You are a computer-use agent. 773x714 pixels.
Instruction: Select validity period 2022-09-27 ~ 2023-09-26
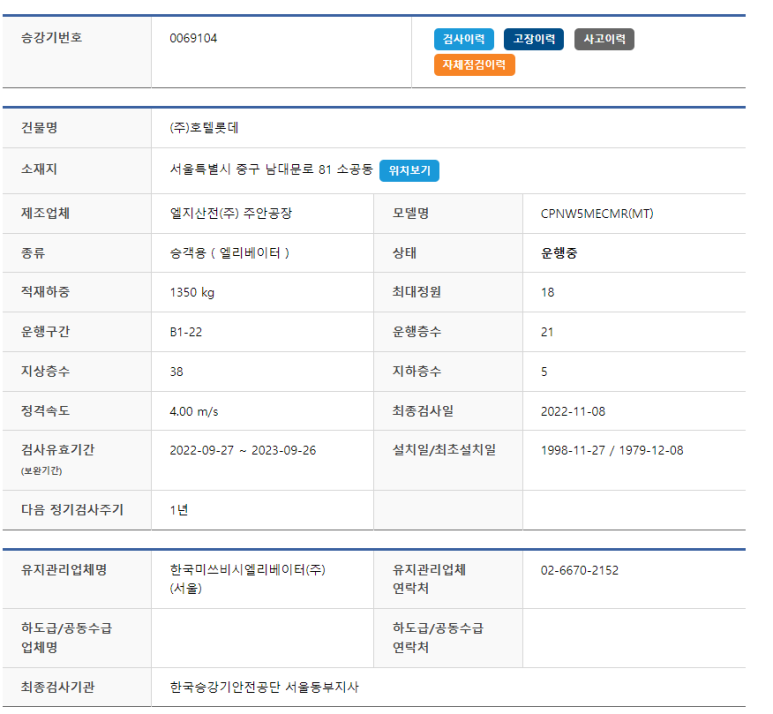point(243,451)
